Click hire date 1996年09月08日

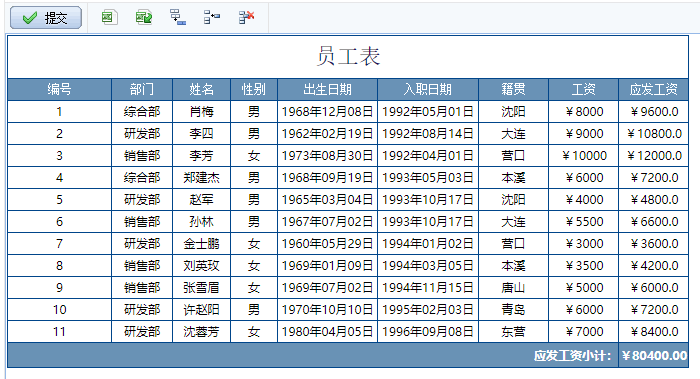pos(428,332)
